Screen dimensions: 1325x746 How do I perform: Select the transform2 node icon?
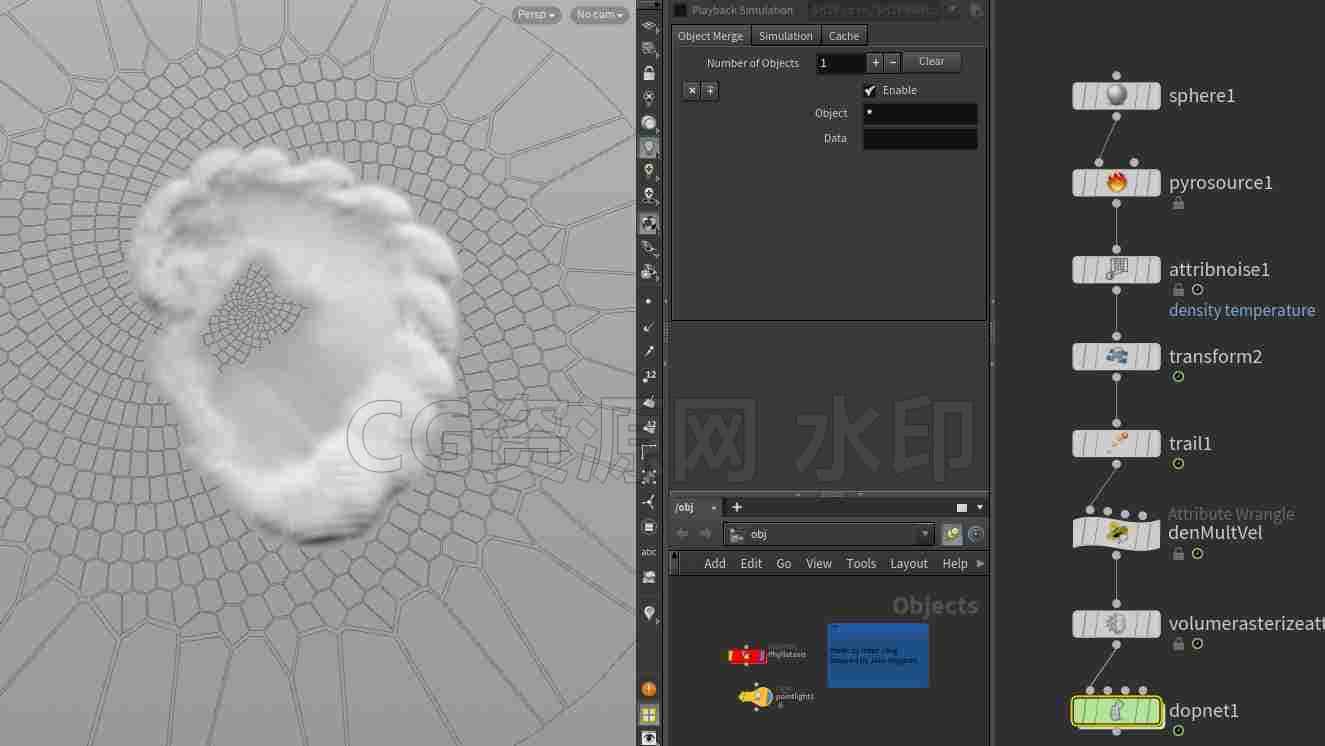[1116, 357]
